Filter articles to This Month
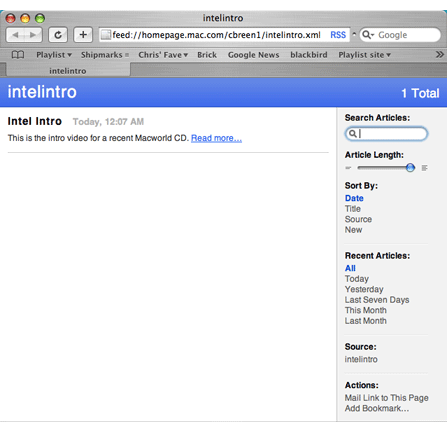The height and width of the screenshot is (422, 447). pos(366,310)
